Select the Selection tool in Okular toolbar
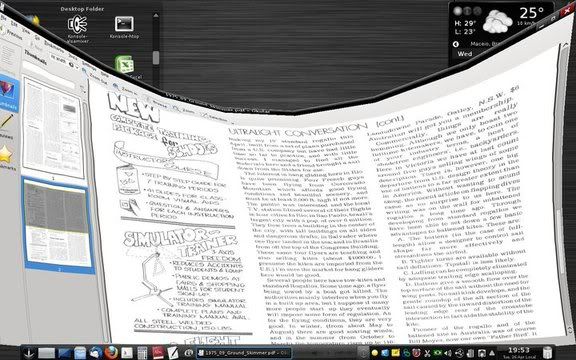The height and width of the screenshot is (360, 576). pos(215,118)
